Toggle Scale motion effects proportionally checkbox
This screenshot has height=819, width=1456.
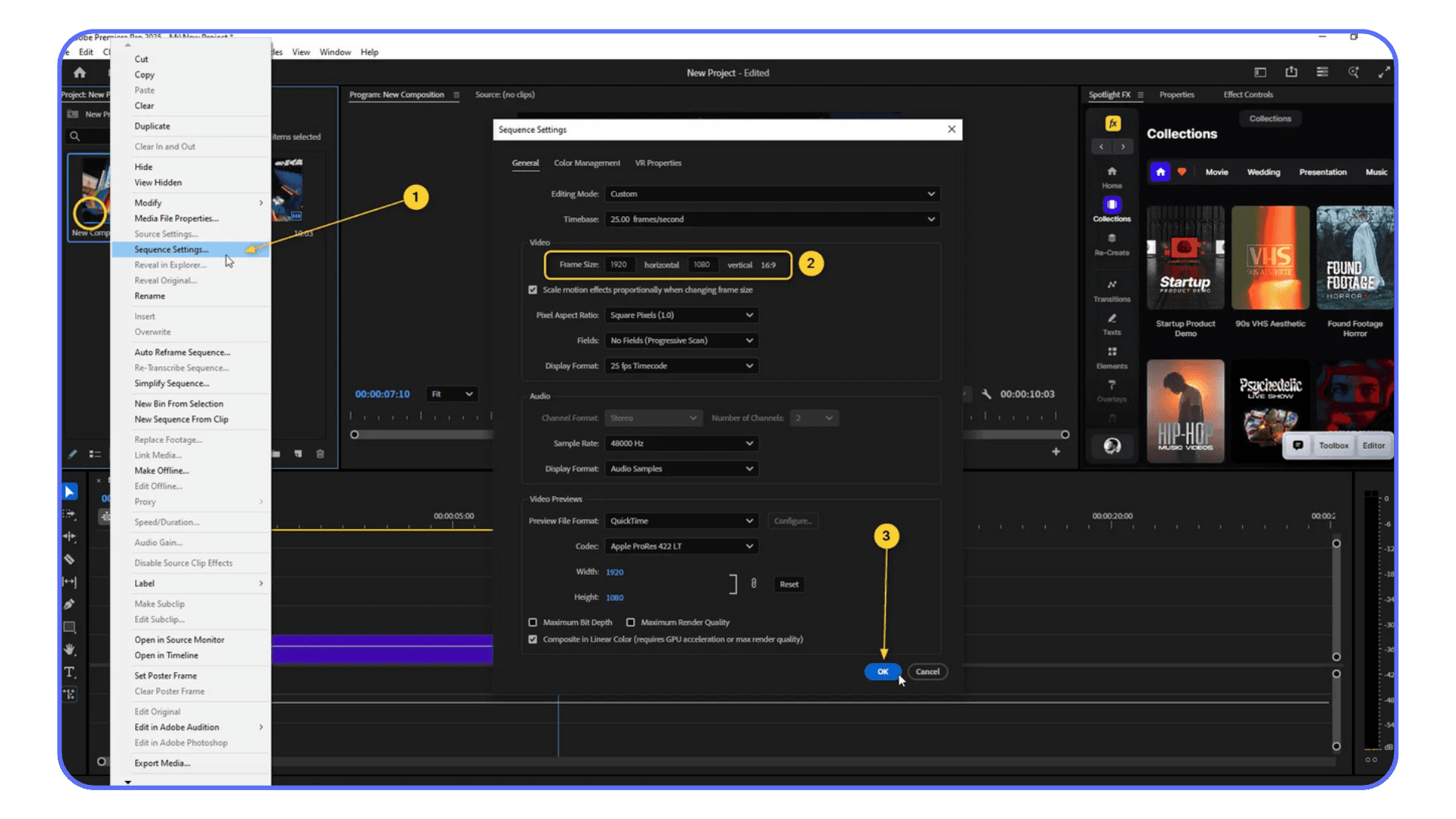533,290
